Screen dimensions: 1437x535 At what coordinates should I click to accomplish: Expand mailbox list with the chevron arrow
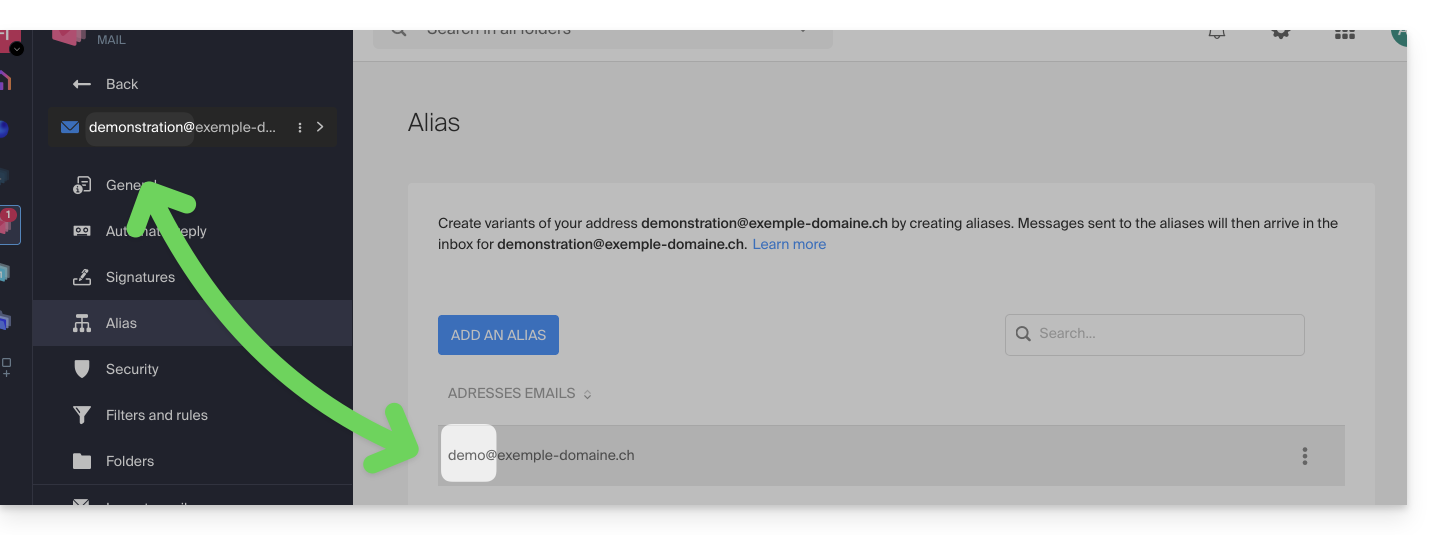tap(320, 127)
